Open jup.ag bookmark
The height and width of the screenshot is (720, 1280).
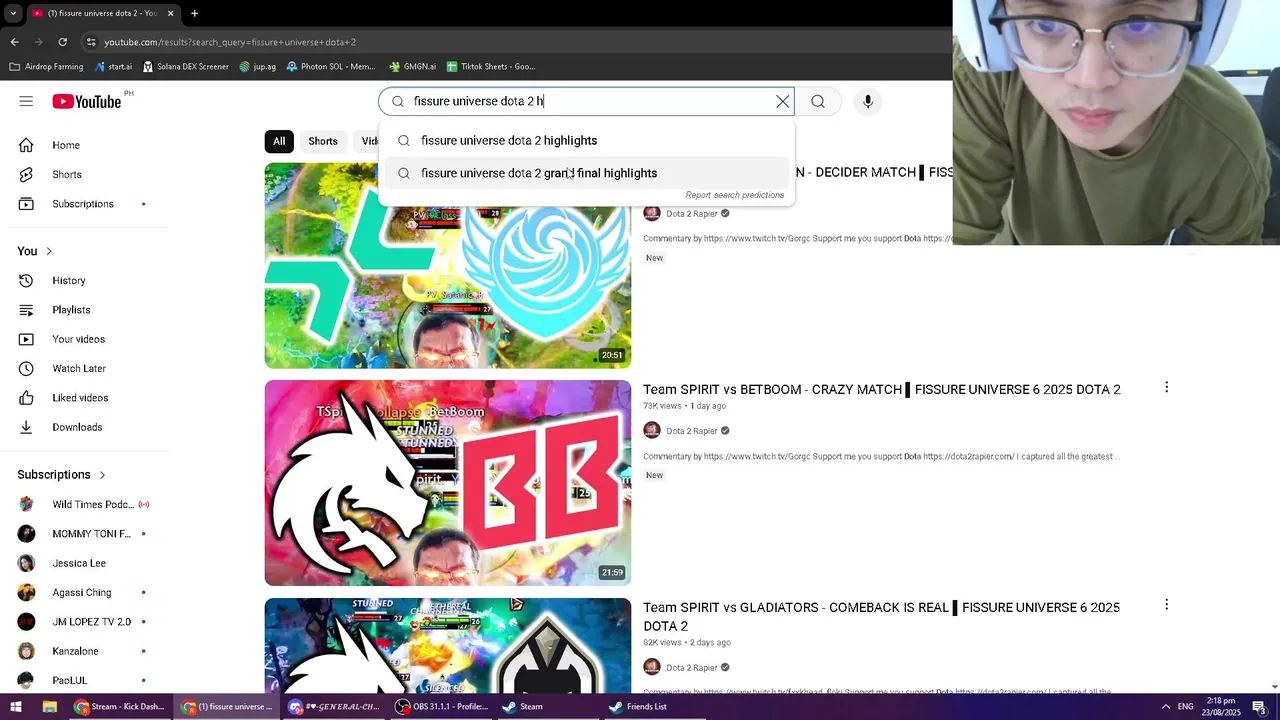click(258, 66)
